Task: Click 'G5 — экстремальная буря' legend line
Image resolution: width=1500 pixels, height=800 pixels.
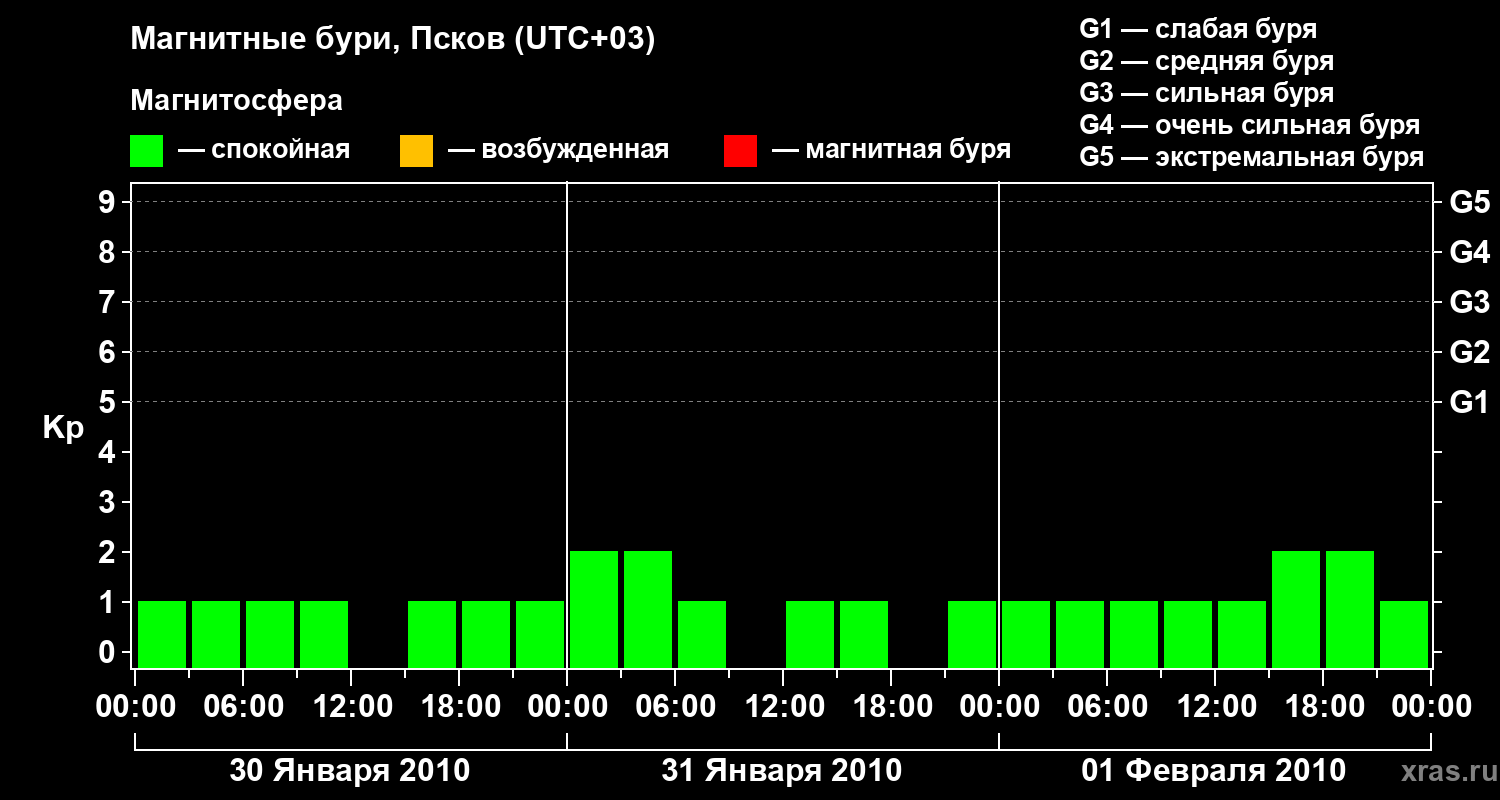Action: click(x=1252, y=157)
